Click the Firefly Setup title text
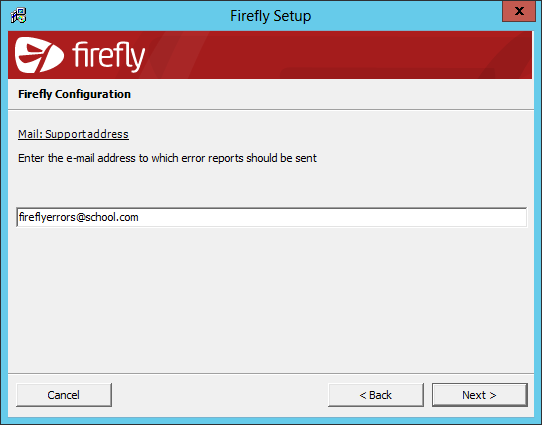The image size is (542, 425). tap(271, 16)
